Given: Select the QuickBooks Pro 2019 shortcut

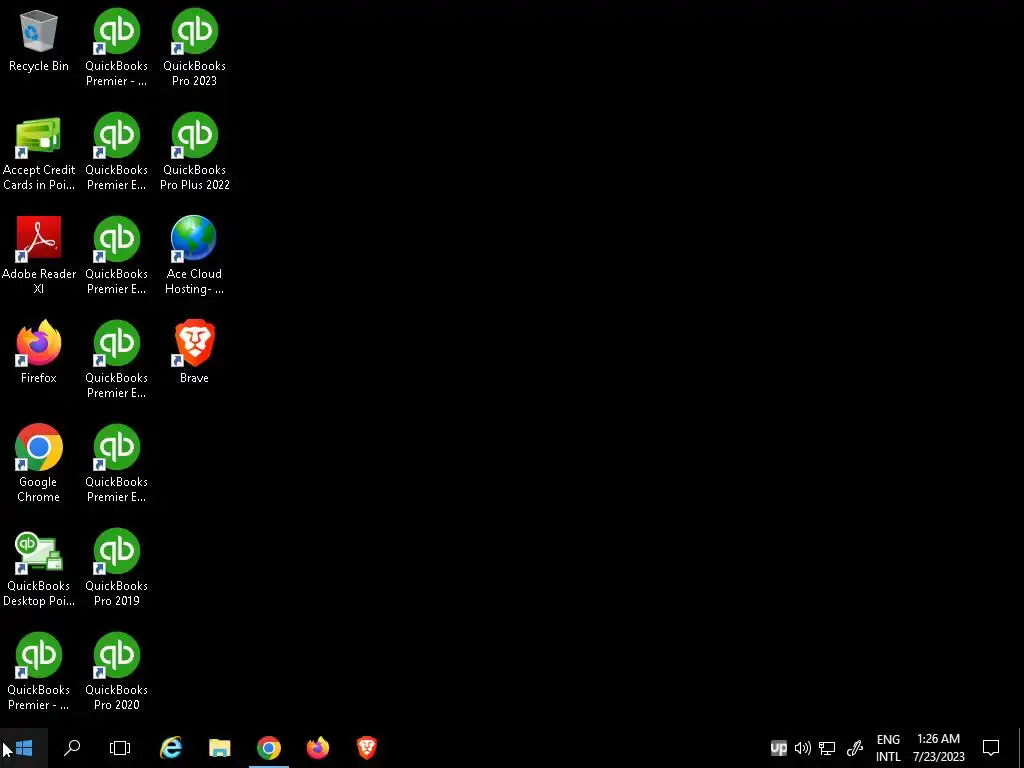Looking at the screenshot, I should (x=116, y=567).
